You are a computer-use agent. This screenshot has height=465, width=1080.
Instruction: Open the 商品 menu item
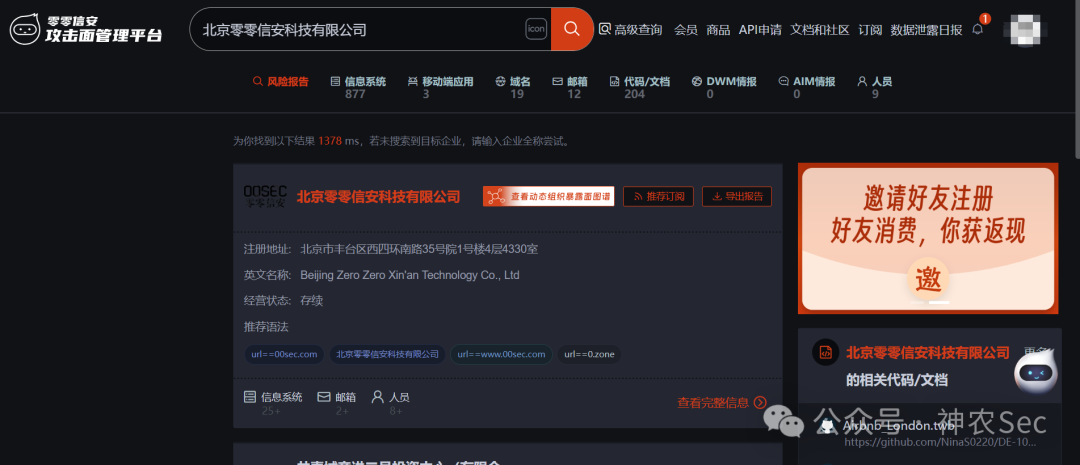coord(718,30)
